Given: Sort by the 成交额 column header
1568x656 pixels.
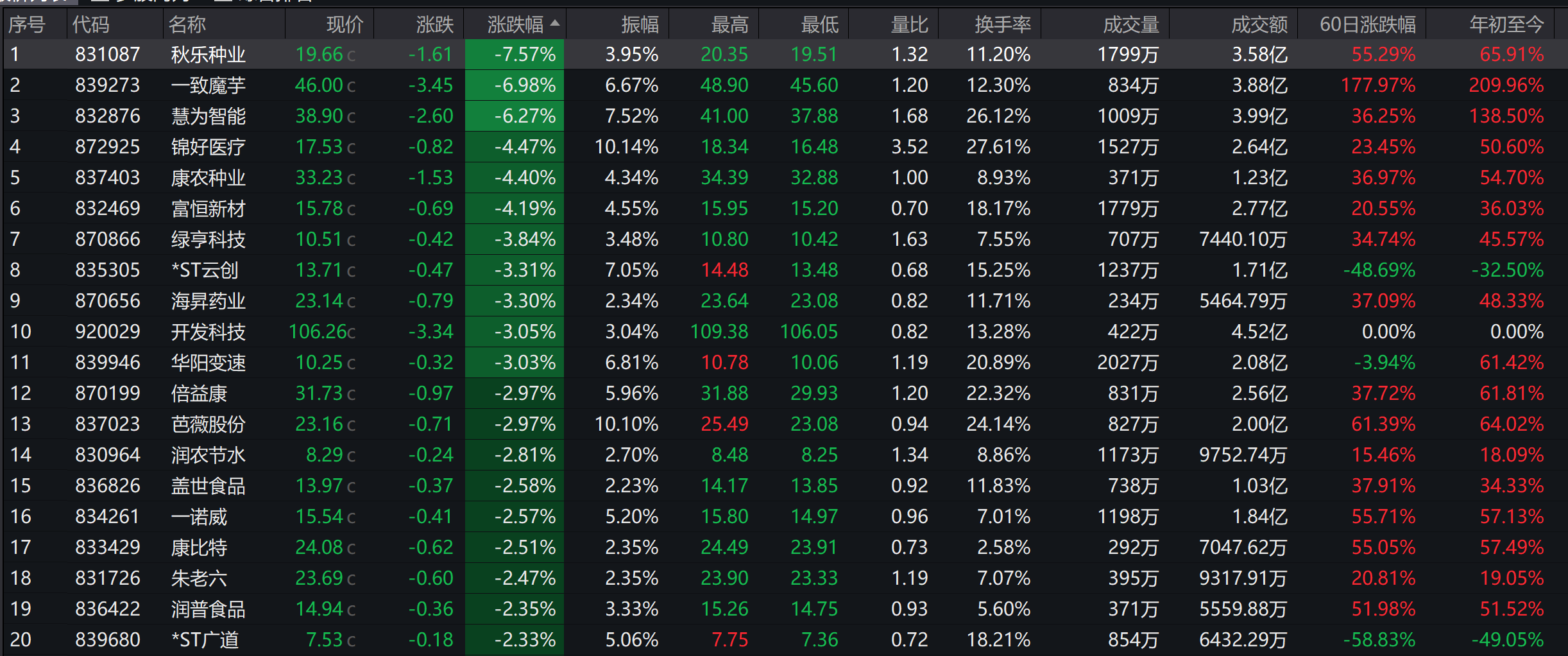Looking at the screenshot, I should [x=1259, y=24].
